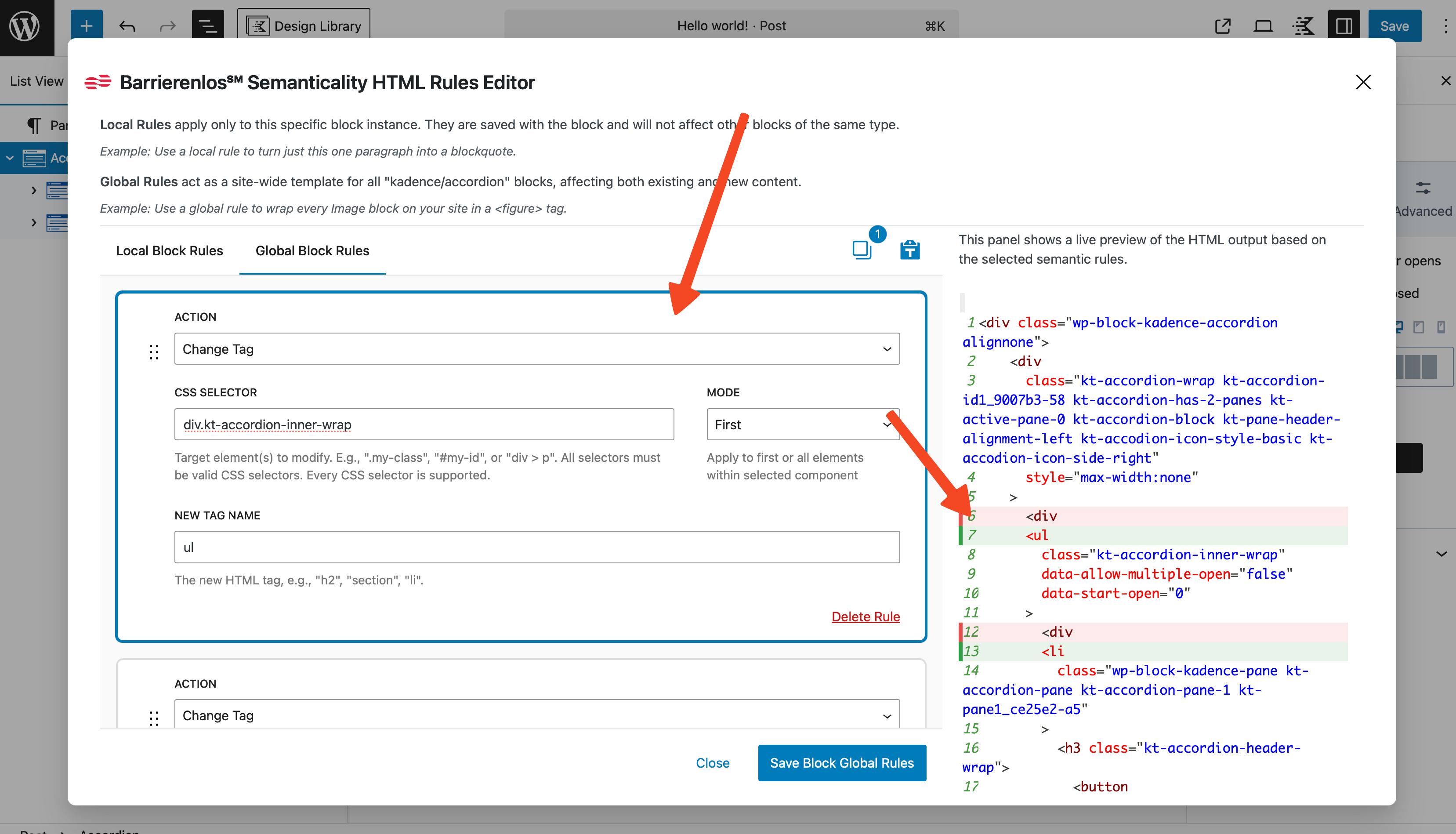Switch to the Local Block Rules tab
Viewport: 1456px width, 834px height.
coord(170,251)
